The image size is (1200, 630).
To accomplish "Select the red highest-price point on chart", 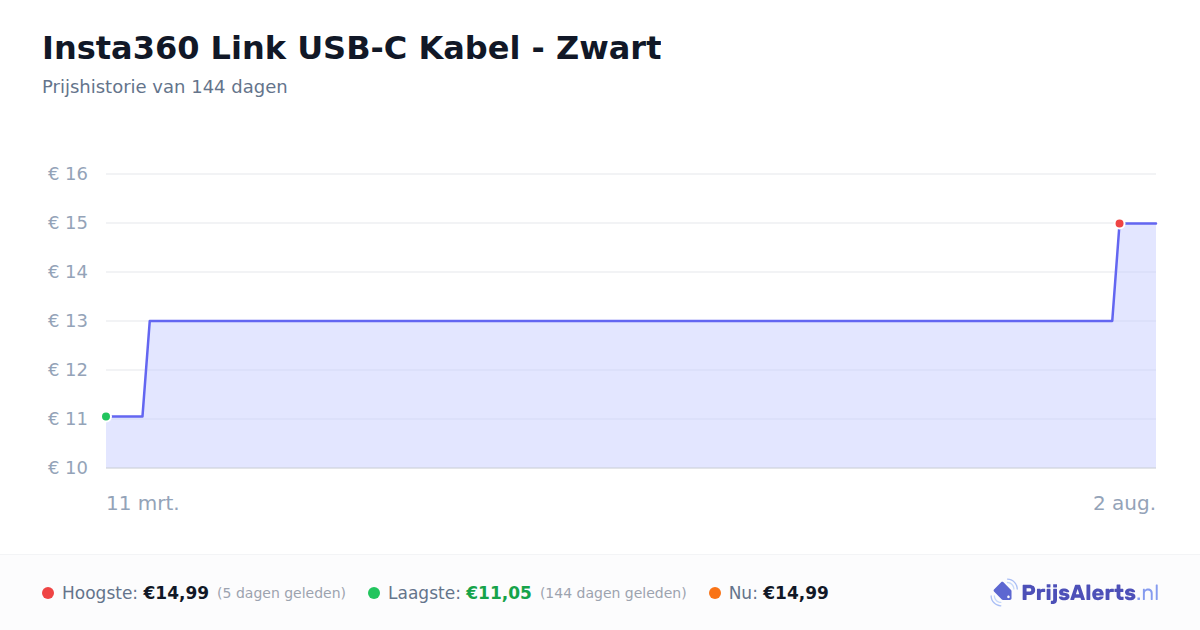I will [x=1119, y=223].
